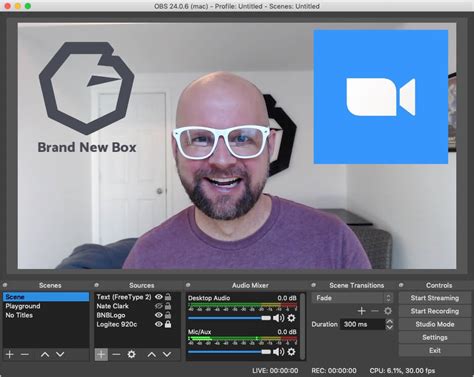The width and height of the screenshot is (474, 377).
Task: Select the Scene item in the Scenes list
Action: (x=46, y=297)
